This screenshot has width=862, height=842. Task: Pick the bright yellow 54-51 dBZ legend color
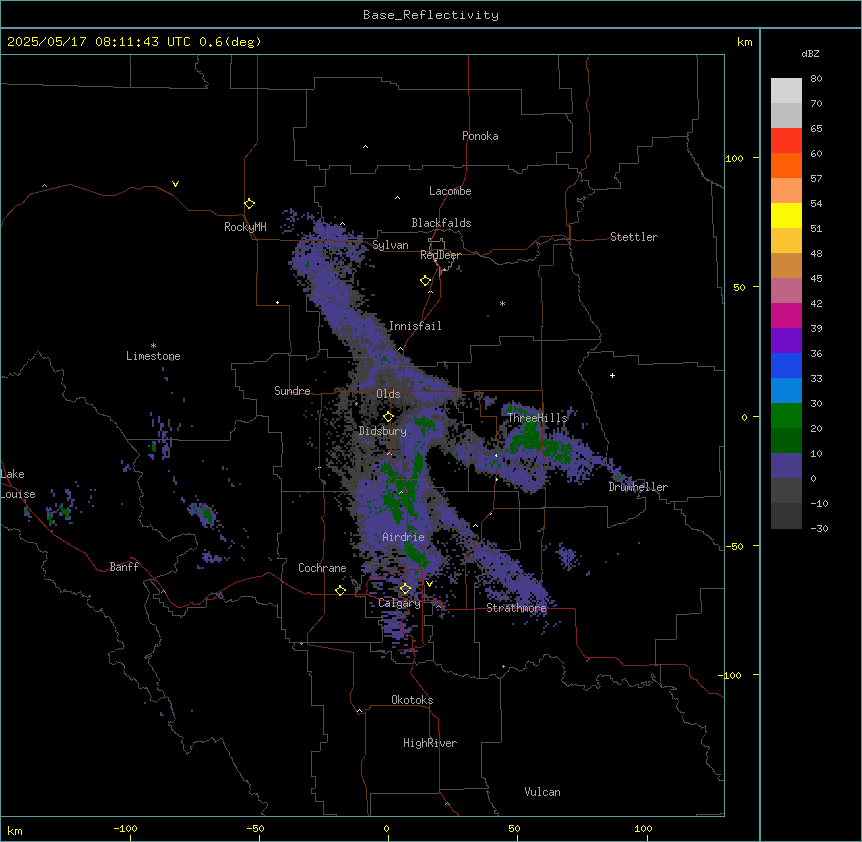[x=786, y=215]
